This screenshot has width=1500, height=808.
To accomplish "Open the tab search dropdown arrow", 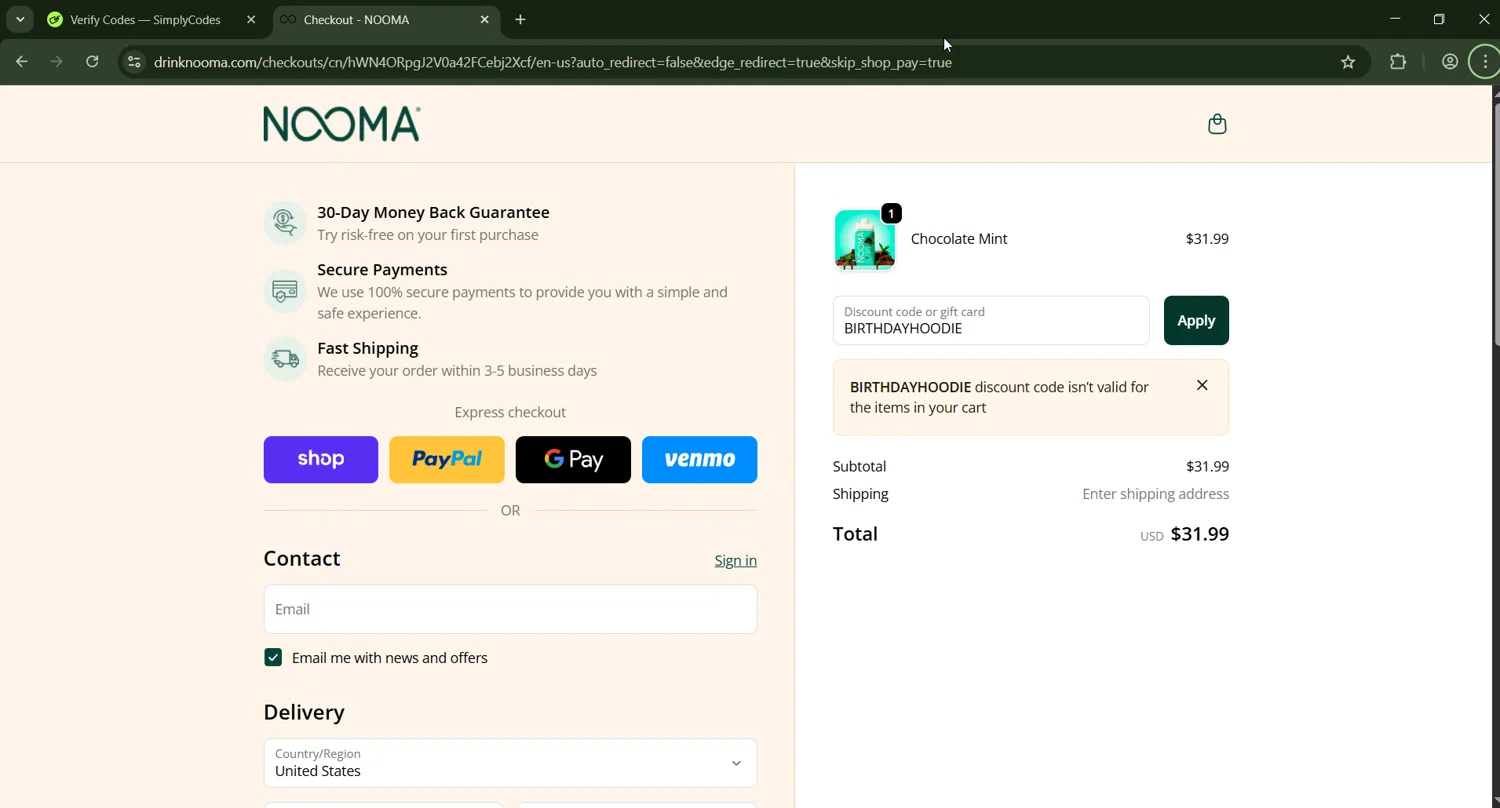I will pos(20,20).
